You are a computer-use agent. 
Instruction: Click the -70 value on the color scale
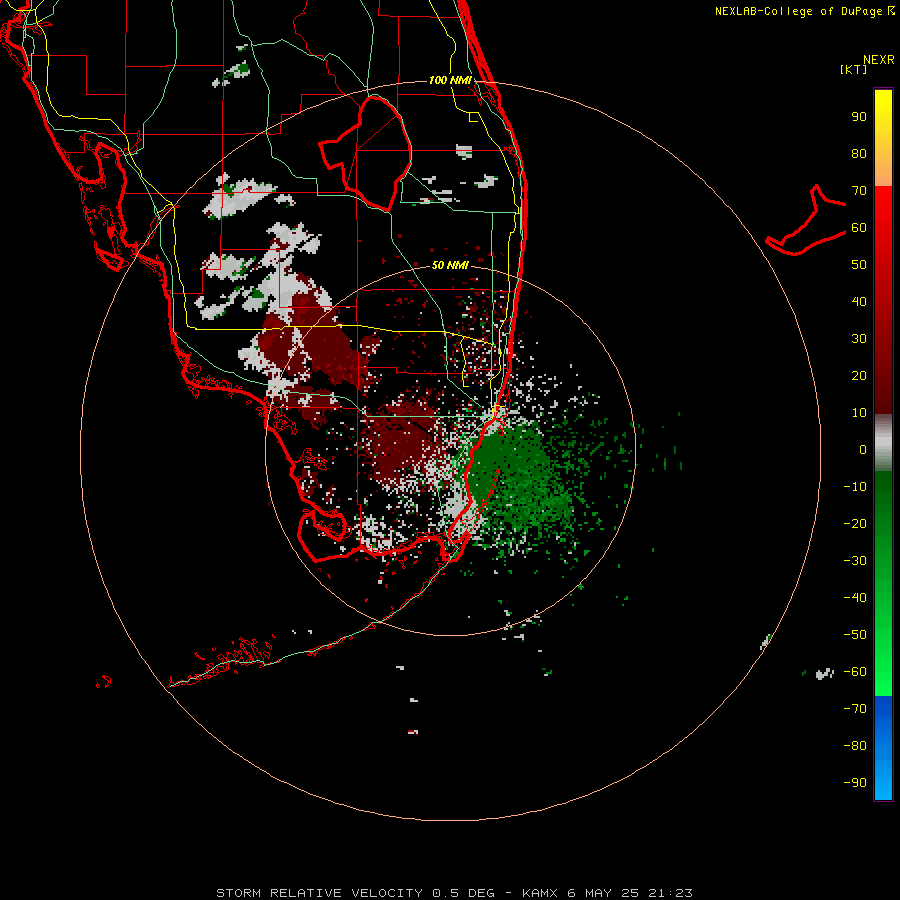point(855,709)
